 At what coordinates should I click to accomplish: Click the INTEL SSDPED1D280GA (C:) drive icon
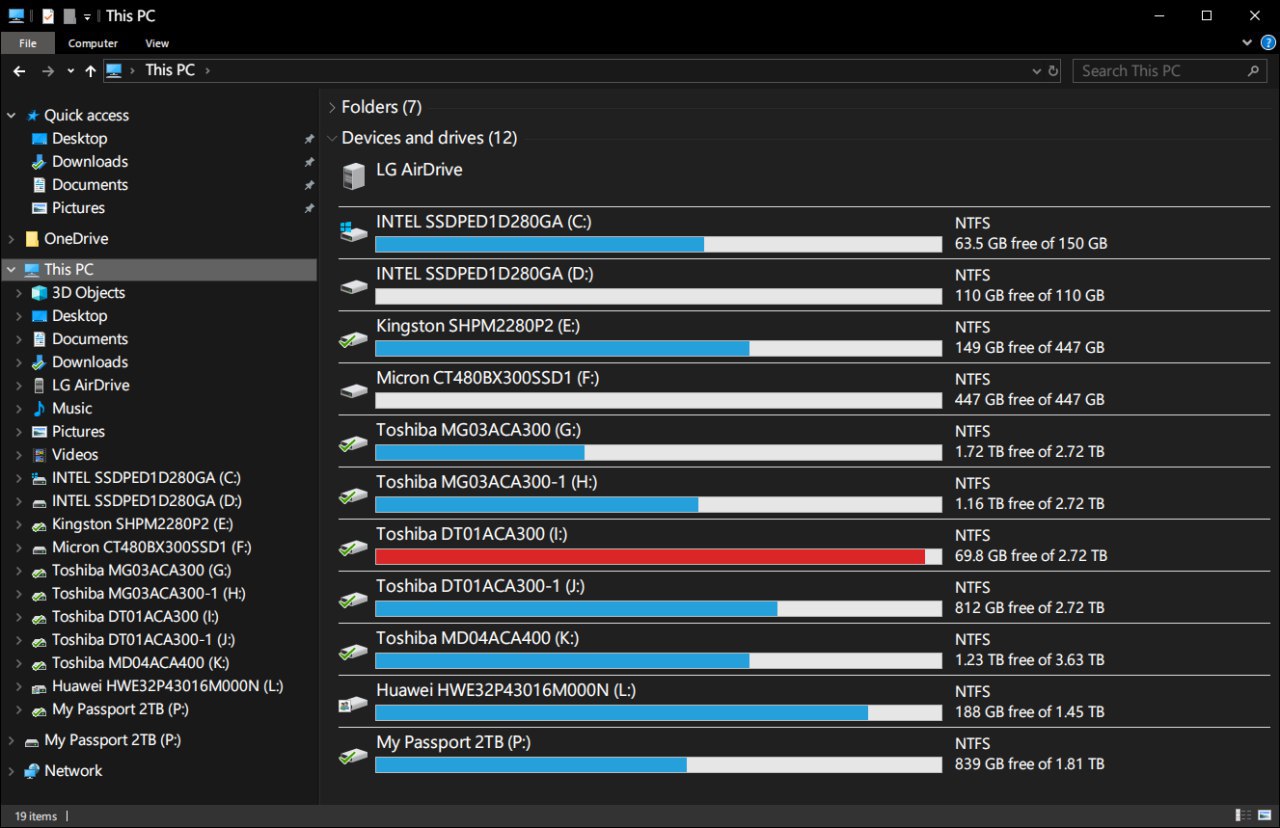tap(354, 232)
